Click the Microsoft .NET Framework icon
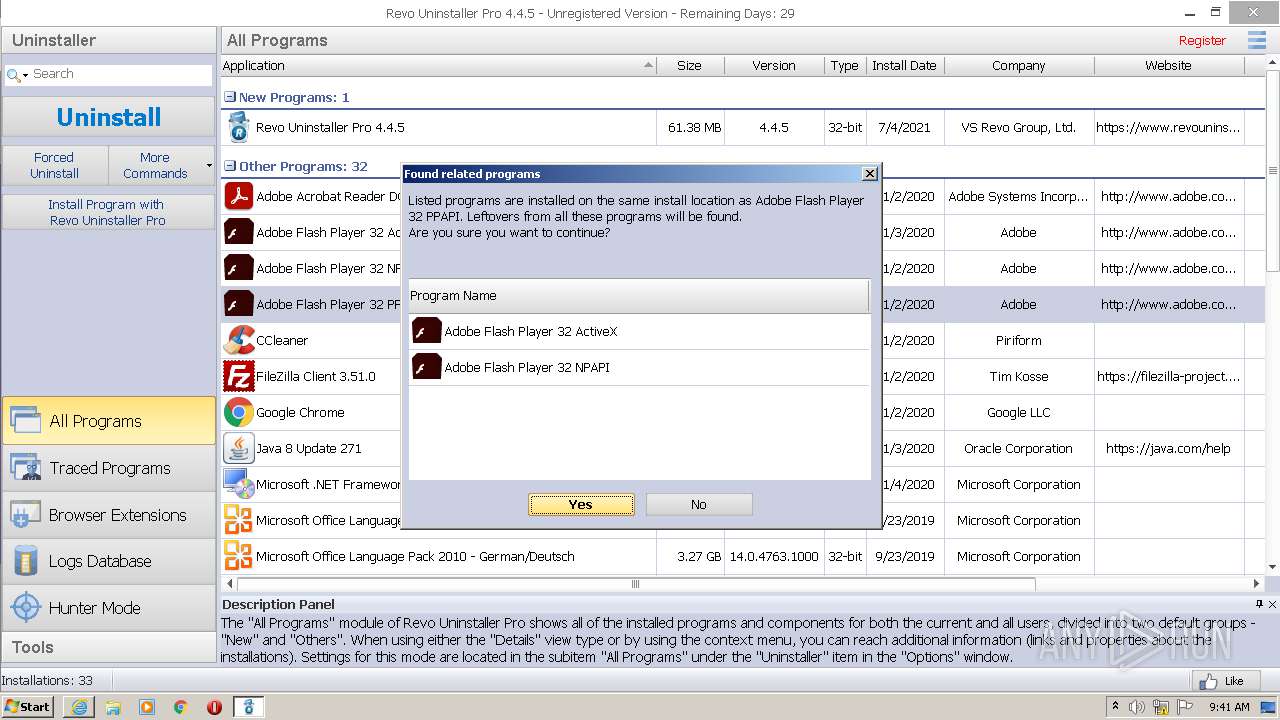1280x720 pixels. pos(238,484)
